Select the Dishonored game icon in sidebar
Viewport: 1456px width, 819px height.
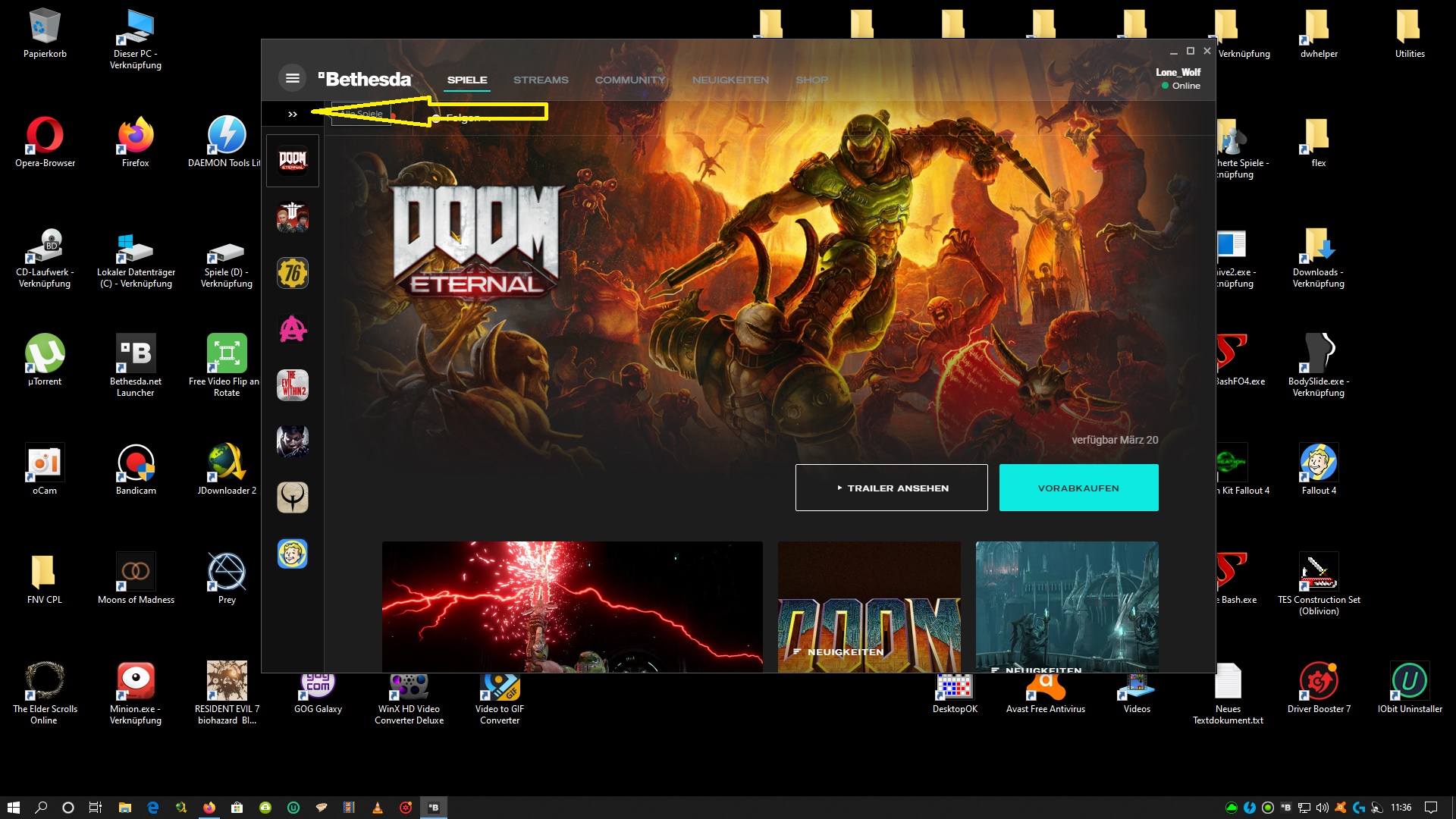click(x=293, y=441)
